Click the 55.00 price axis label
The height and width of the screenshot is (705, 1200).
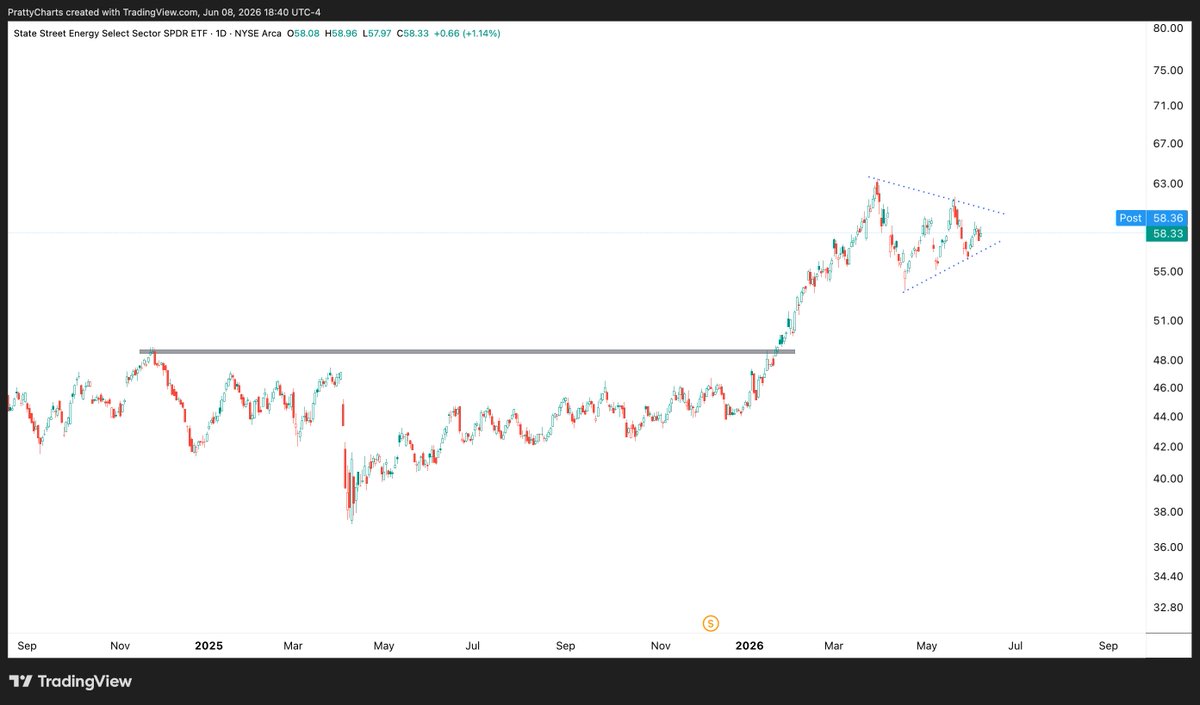pyautogui.click(x=1167, y=272)
